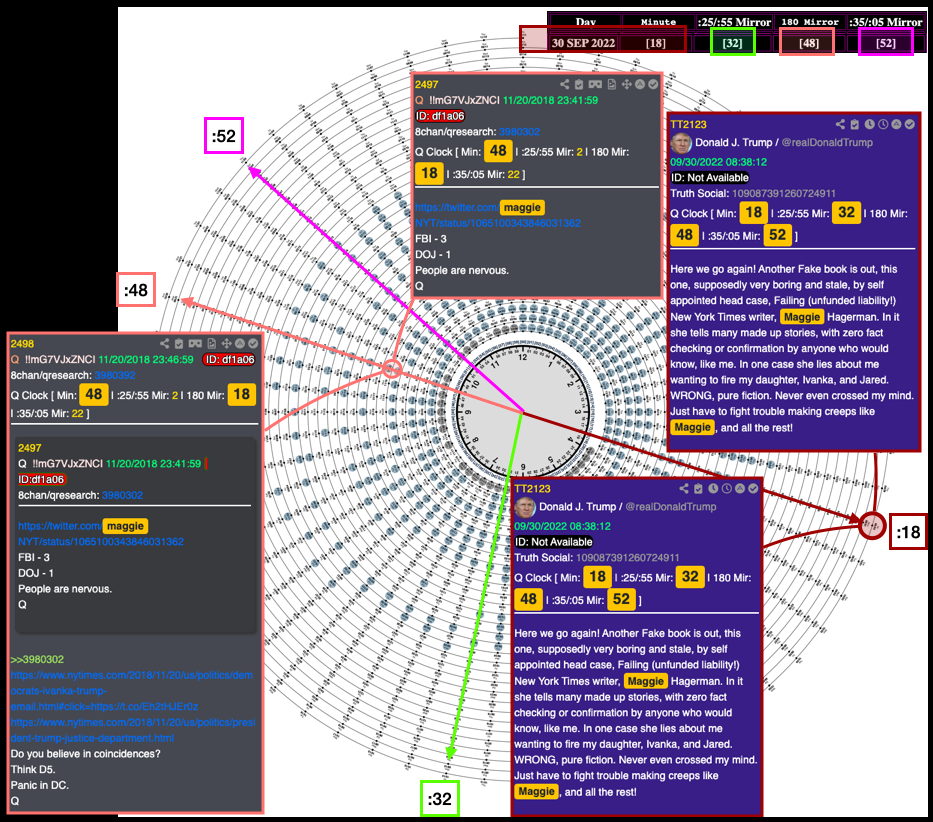Toggle circled checkmark on the lower TT2123 card

(x=754, y=489)
